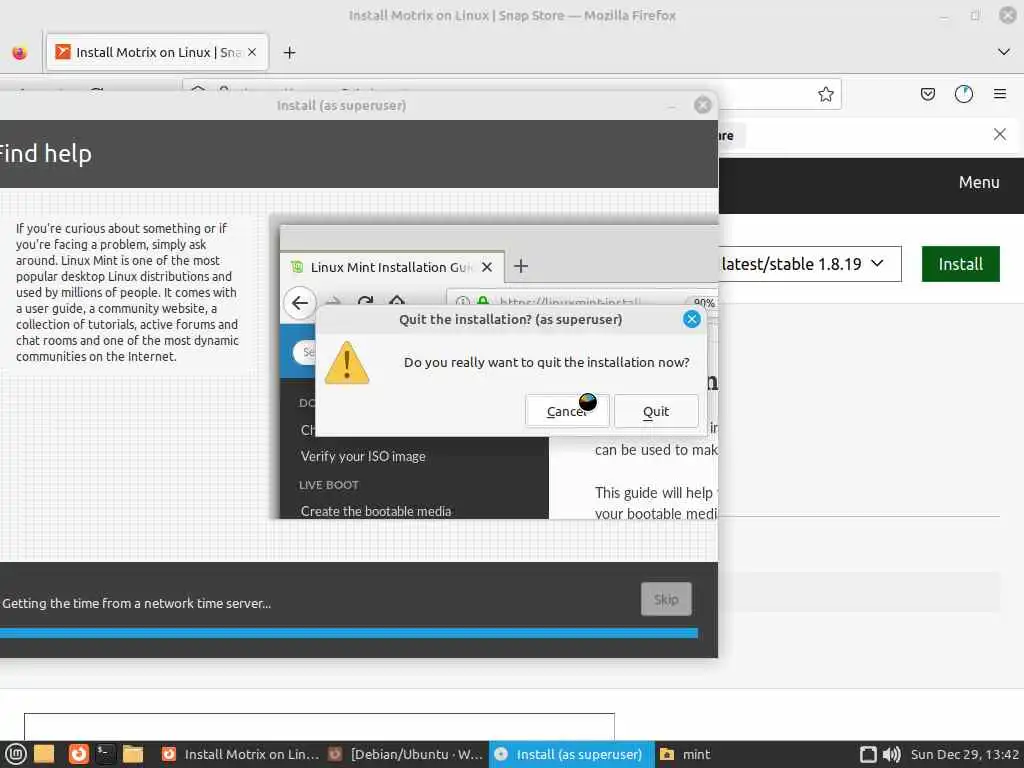Expand the list all tabs chevron

pos(1004,52)
